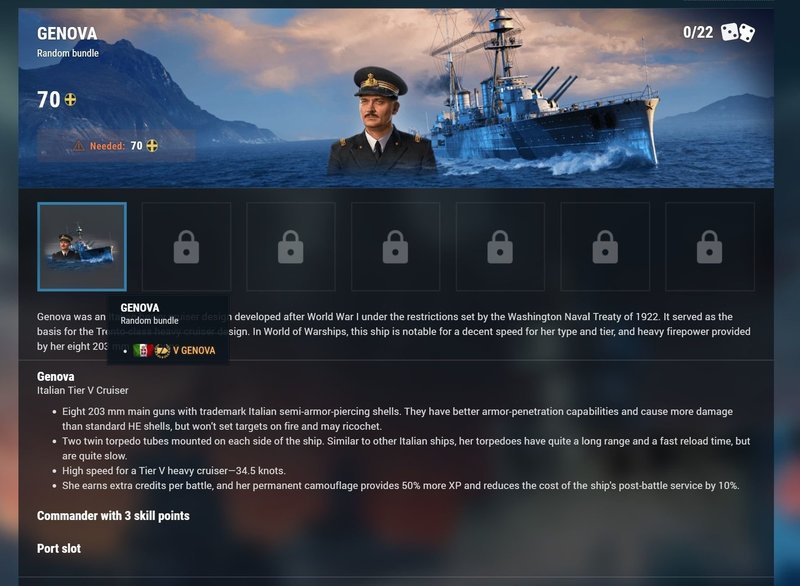Click the GENOVA title in the banner

[x=67, y=34]
